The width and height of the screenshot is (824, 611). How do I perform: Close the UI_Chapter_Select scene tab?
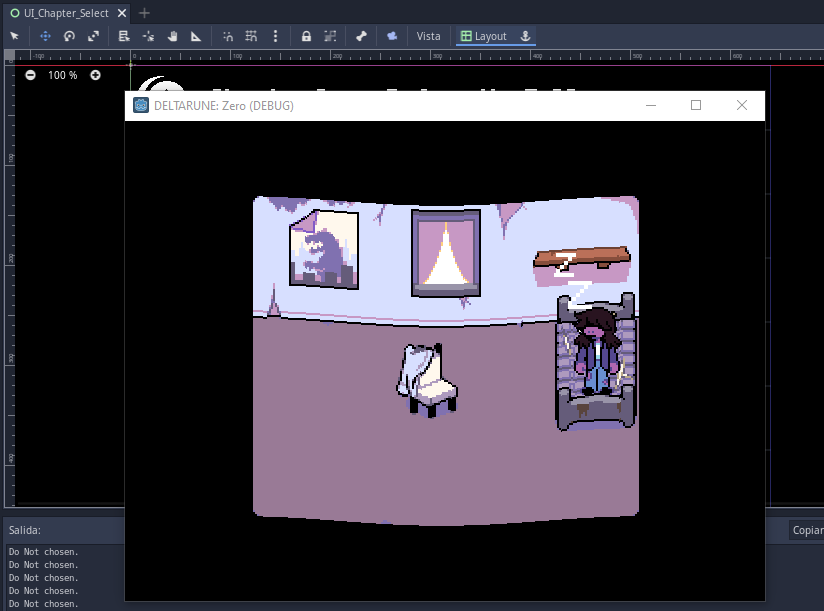(122, 13)
